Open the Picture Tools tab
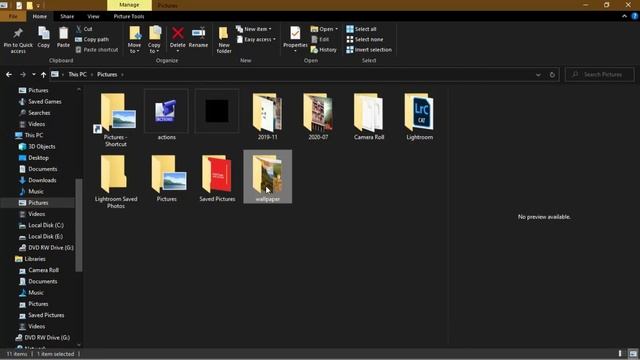 click(129, 16)
